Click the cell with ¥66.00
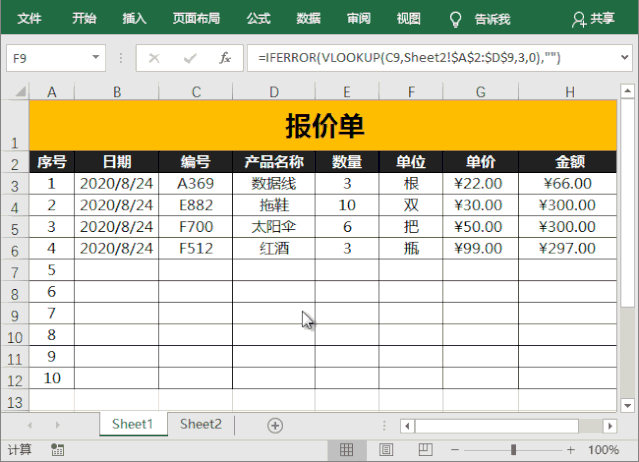The image size is (639, 462). tap(567, 184)
